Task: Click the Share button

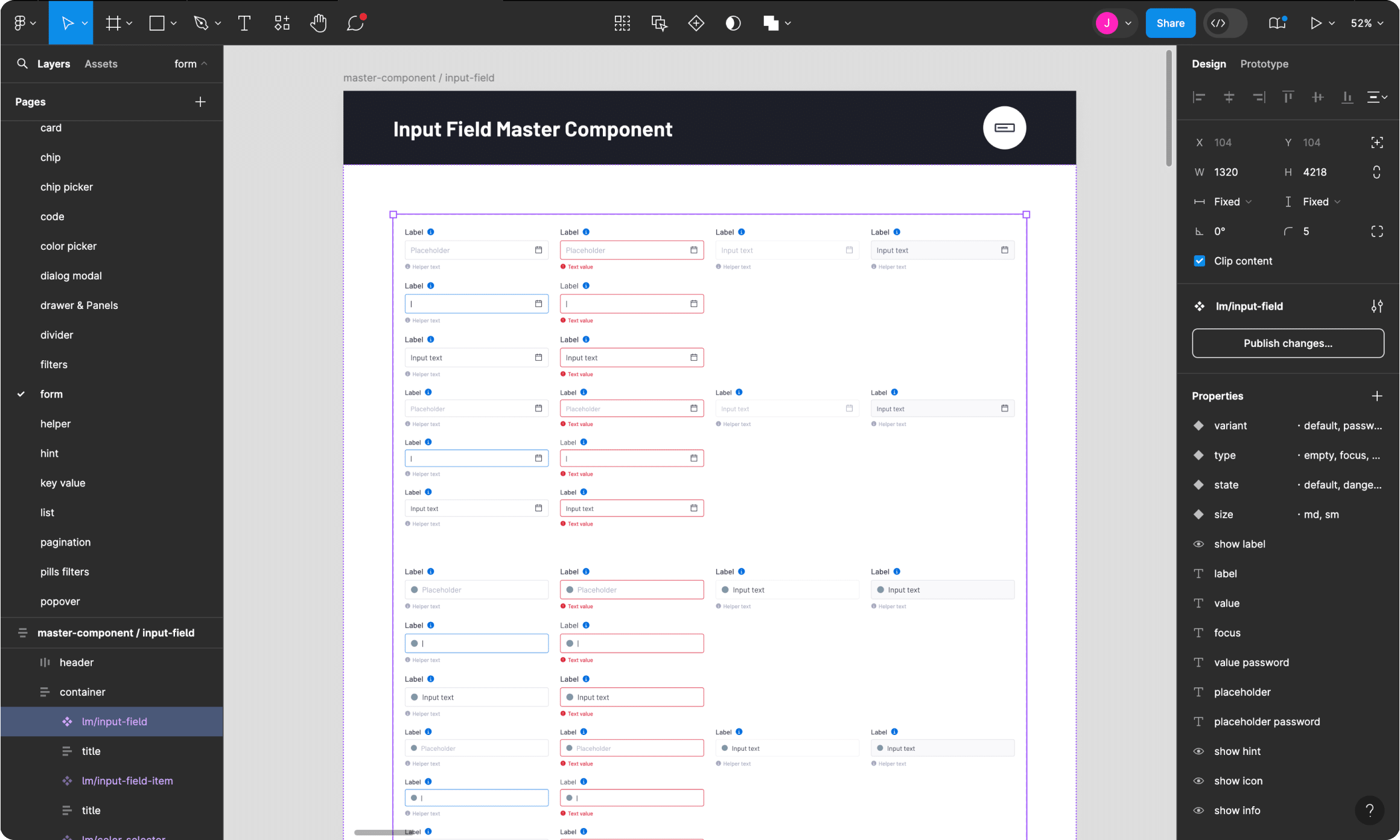Action: pyautogui.click(x=1170, y=23)
